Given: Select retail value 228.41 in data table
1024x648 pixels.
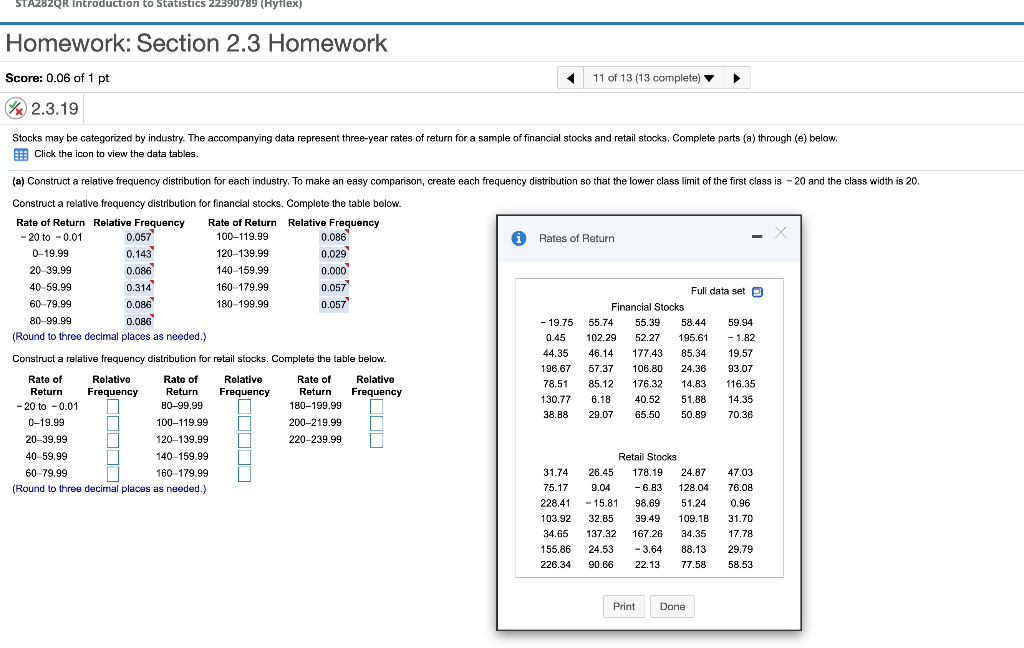Looking at the screenshot, I should click(x=556, y=504).
